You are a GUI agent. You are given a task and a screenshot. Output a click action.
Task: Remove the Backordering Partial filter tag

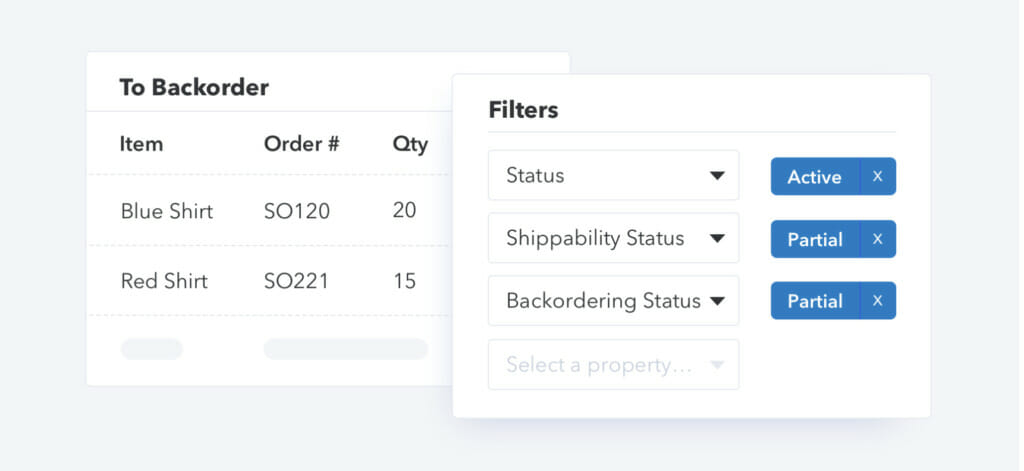click(877, 301)
